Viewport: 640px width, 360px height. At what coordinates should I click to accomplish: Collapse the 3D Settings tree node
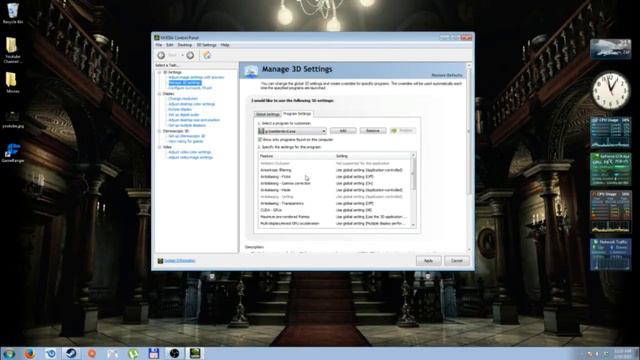[160, 72]
